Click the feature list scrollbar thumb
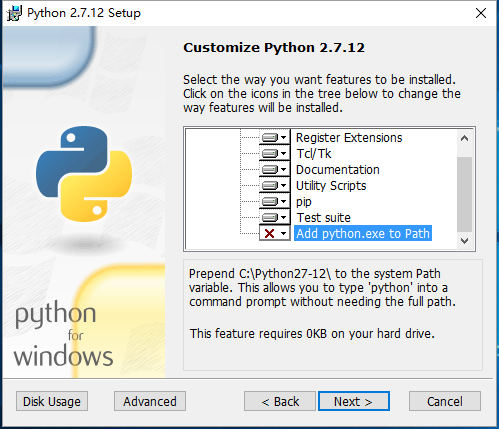The width and height of the screenshot is (499, 429). [465, 194]
